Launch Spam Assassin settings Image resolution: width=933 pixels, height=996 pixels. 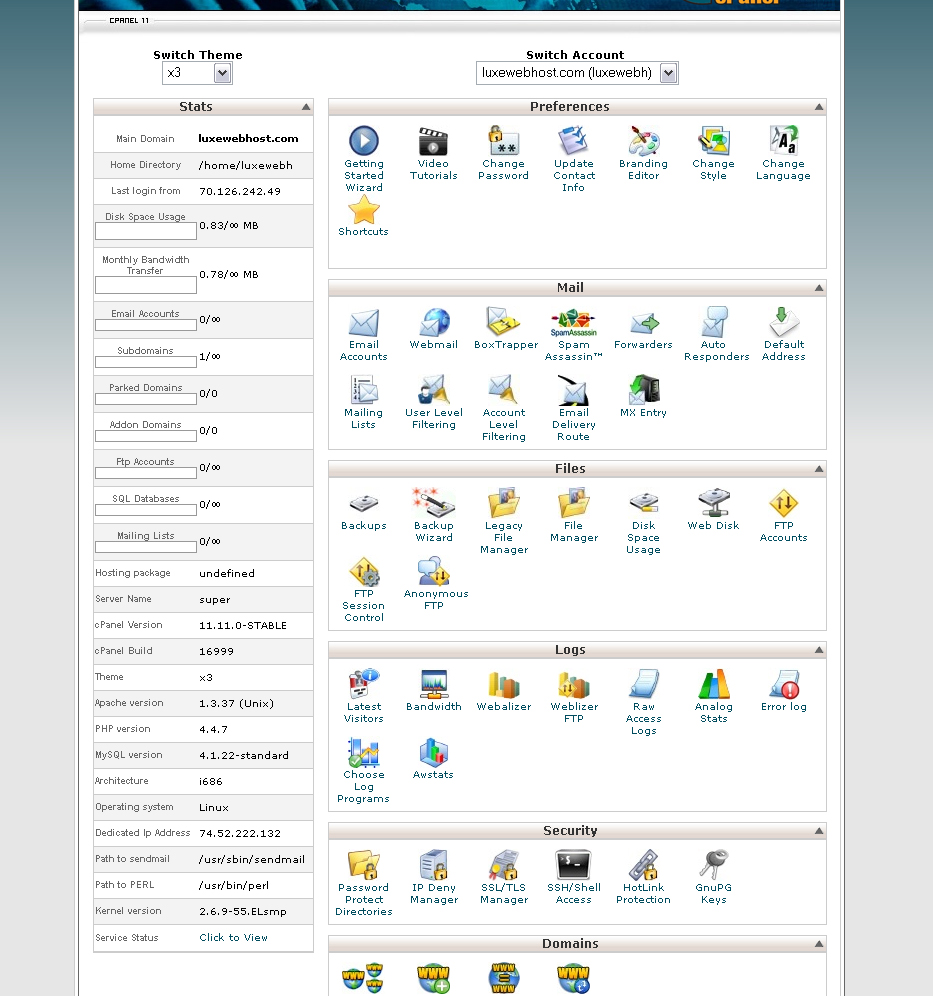coord(573,324)
